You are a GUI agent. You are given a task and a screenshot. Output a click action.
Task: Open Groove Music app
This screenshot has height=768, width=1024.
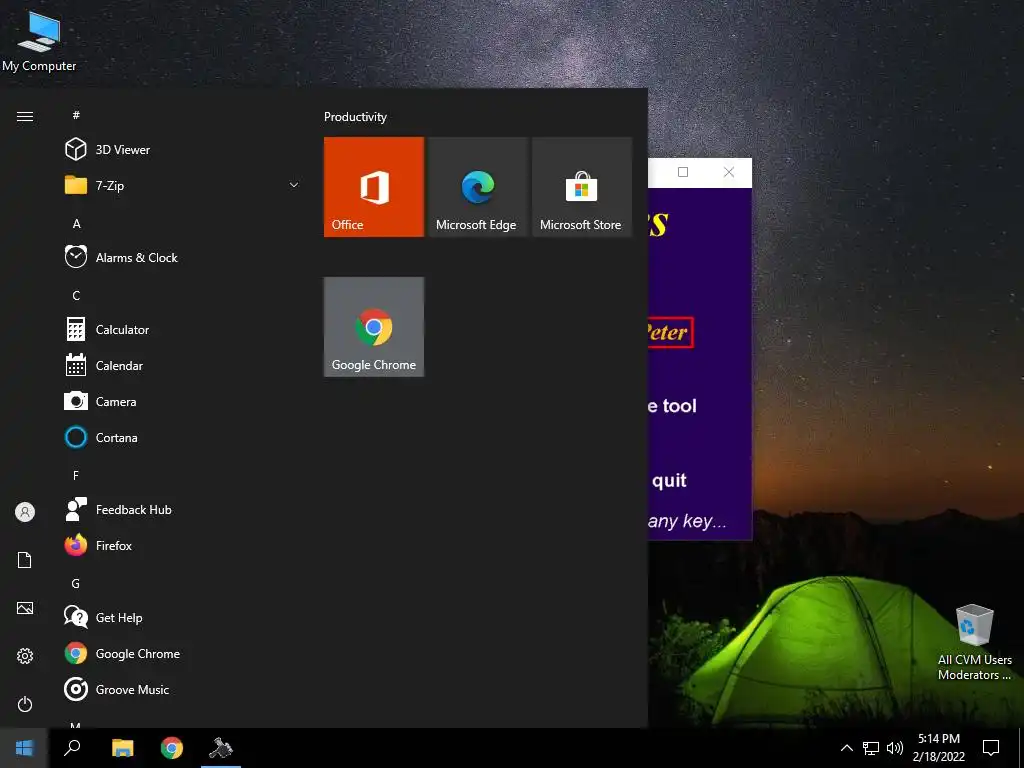(183, 689)
